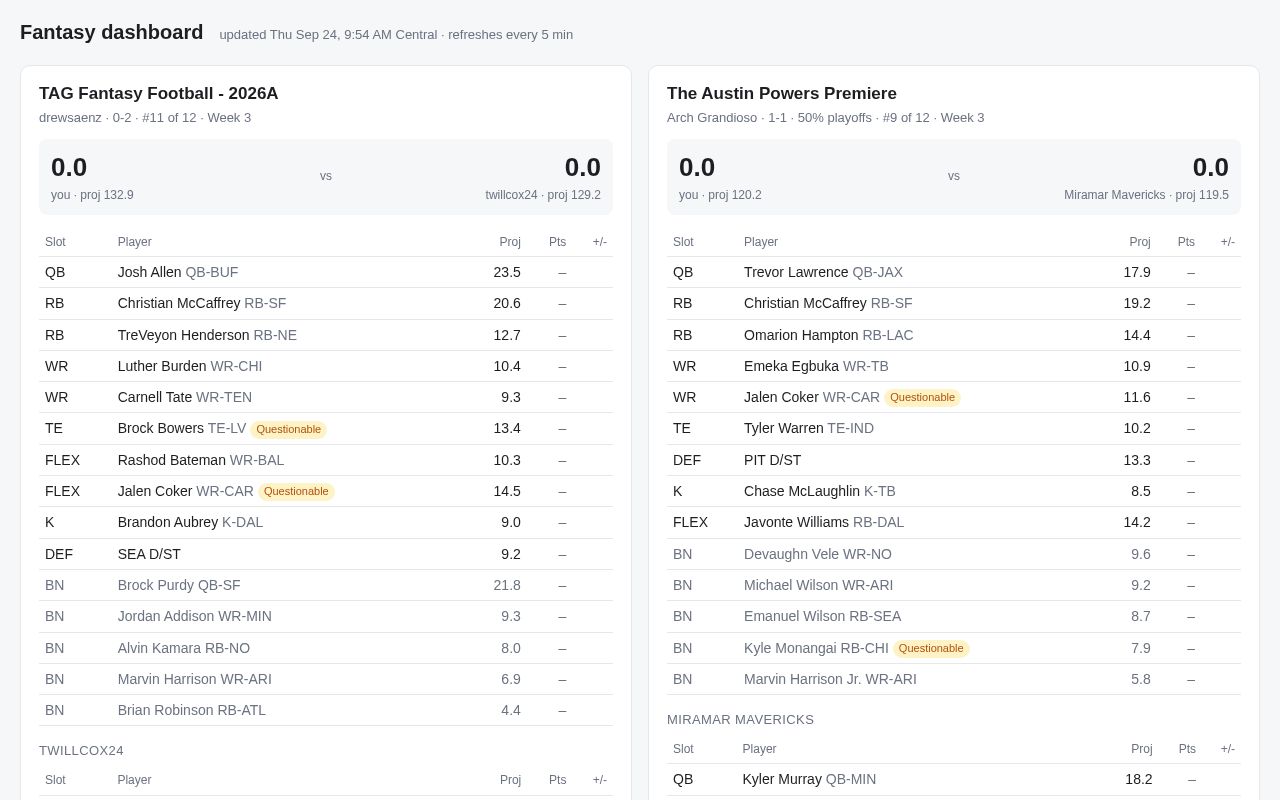The height and width of the screenshot is (800, 1280).
Task: Click Trevor Lawrence's 17.9 projection
Action: pos(1137,272)
